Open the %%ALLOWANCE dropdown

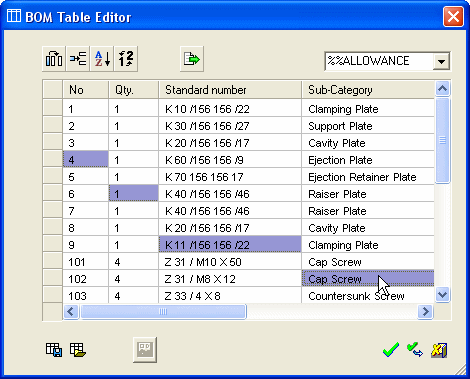point(442,62)
